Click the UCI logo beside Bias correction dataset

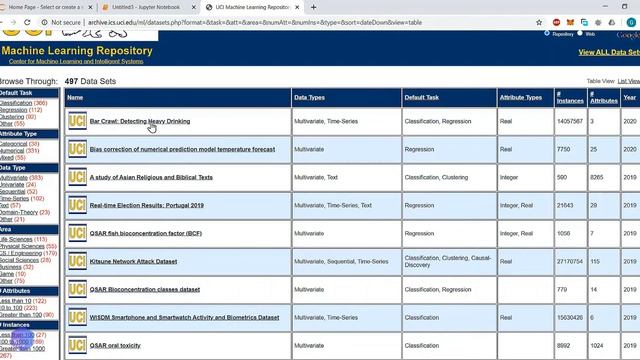[x=77, y=149]
